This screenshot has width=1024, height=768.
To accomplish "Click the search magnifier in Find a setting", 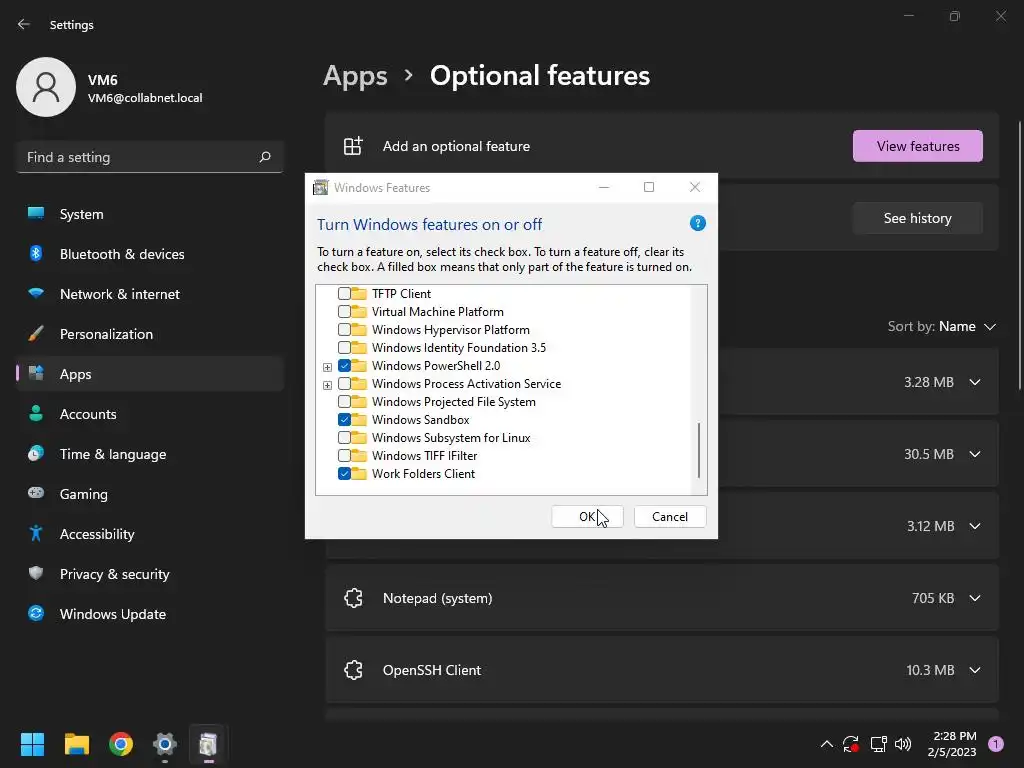I will [x=265, y=157].
